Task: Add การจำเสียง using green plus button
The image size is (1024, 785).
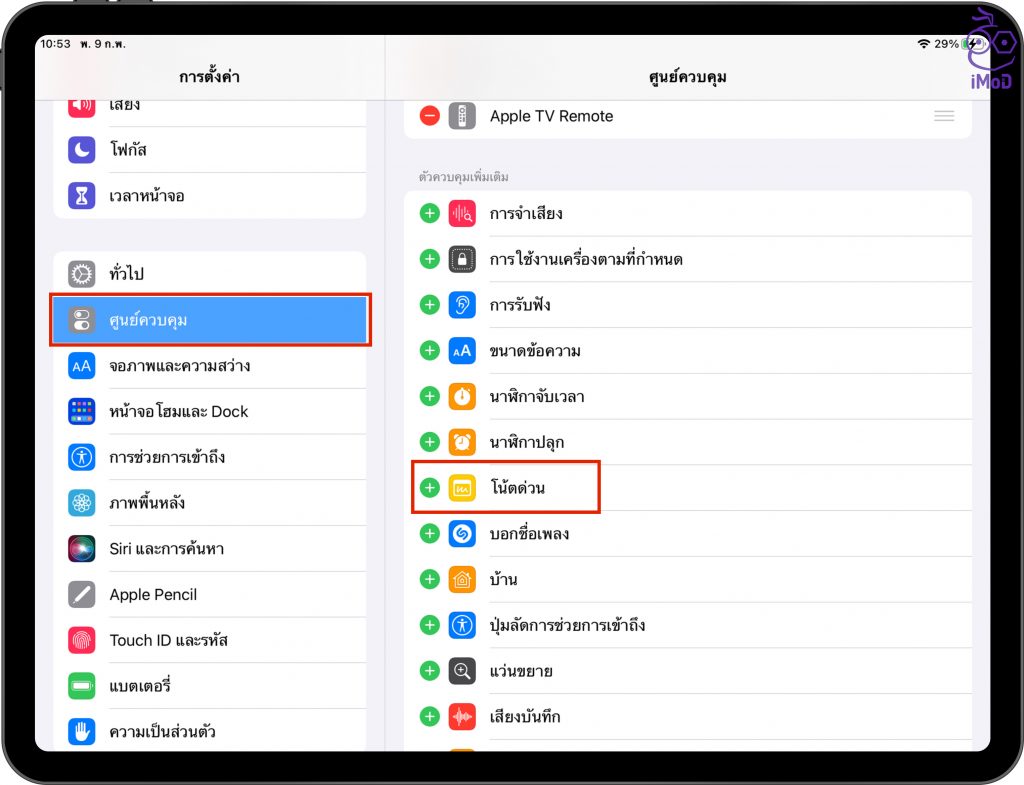Action: [430, 213]
